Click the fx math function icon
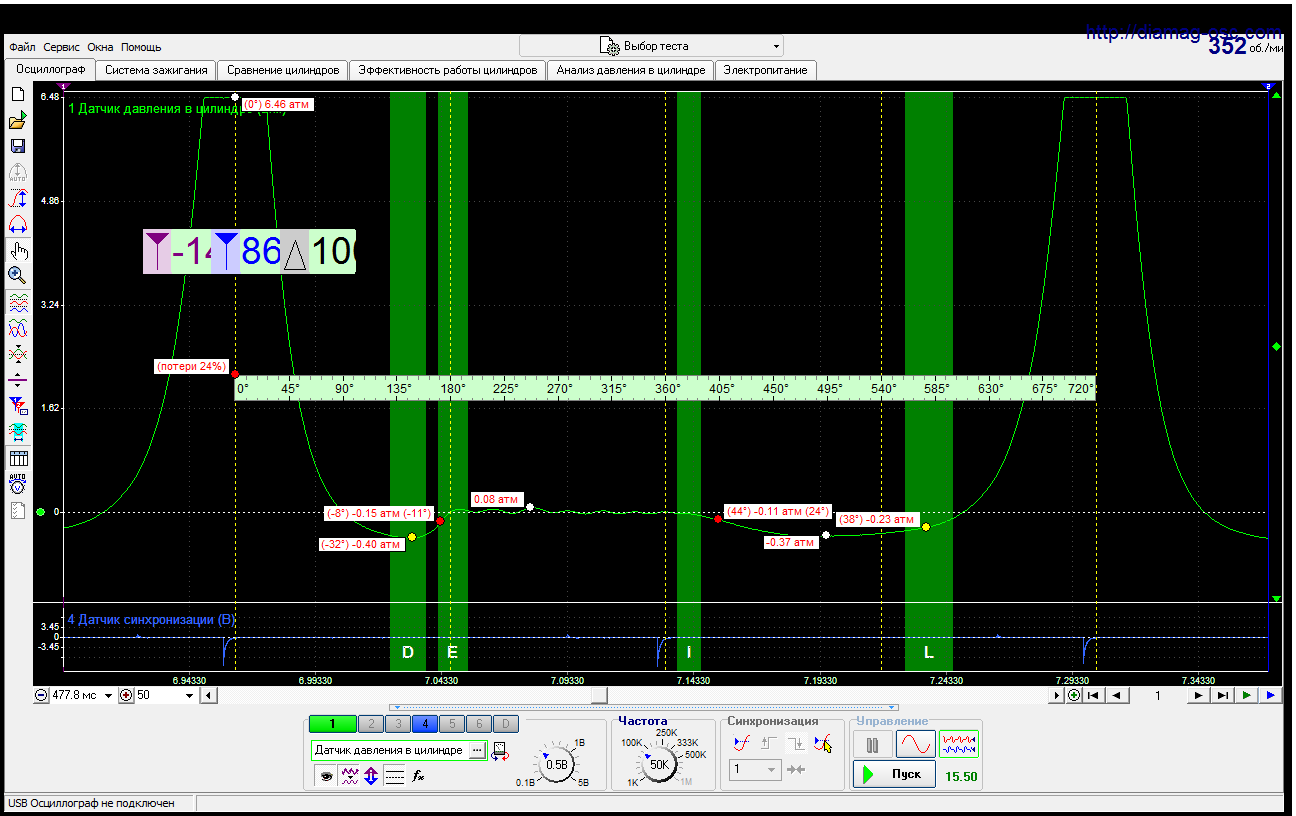The height and width of the screenshot is (816, 1296). [x=419, y=775]
